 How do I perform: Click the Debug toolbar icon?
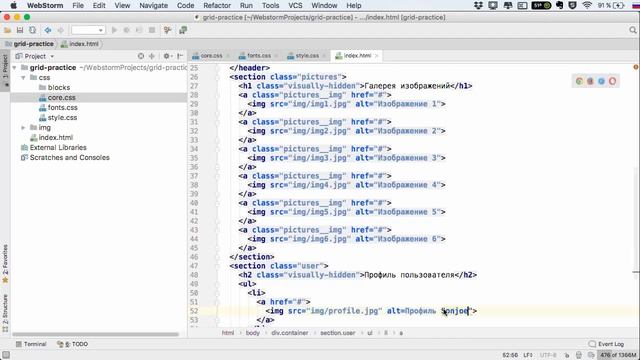point(127,30)
